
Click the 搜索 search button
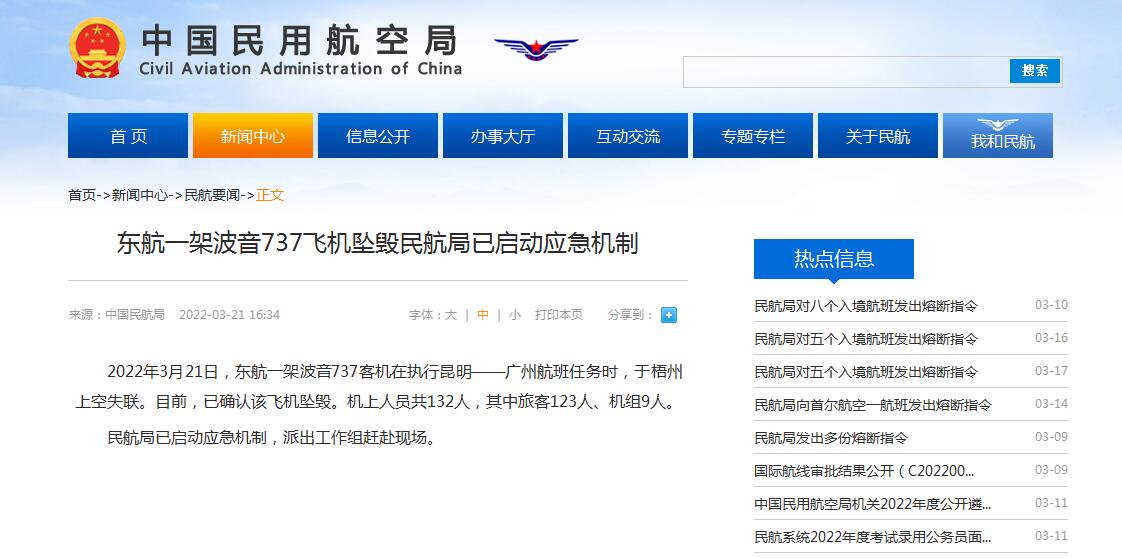[1035, 71]
